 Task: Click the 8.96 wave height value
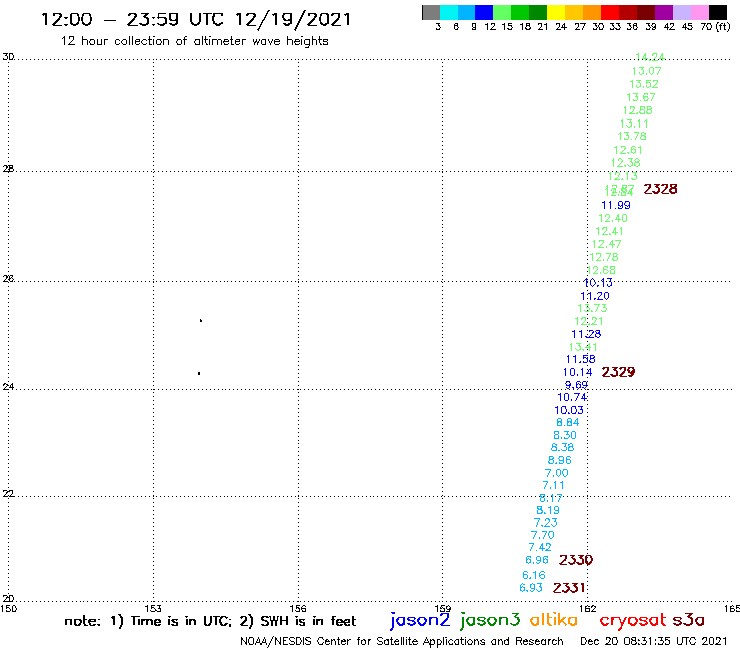[x=560, y=461]
